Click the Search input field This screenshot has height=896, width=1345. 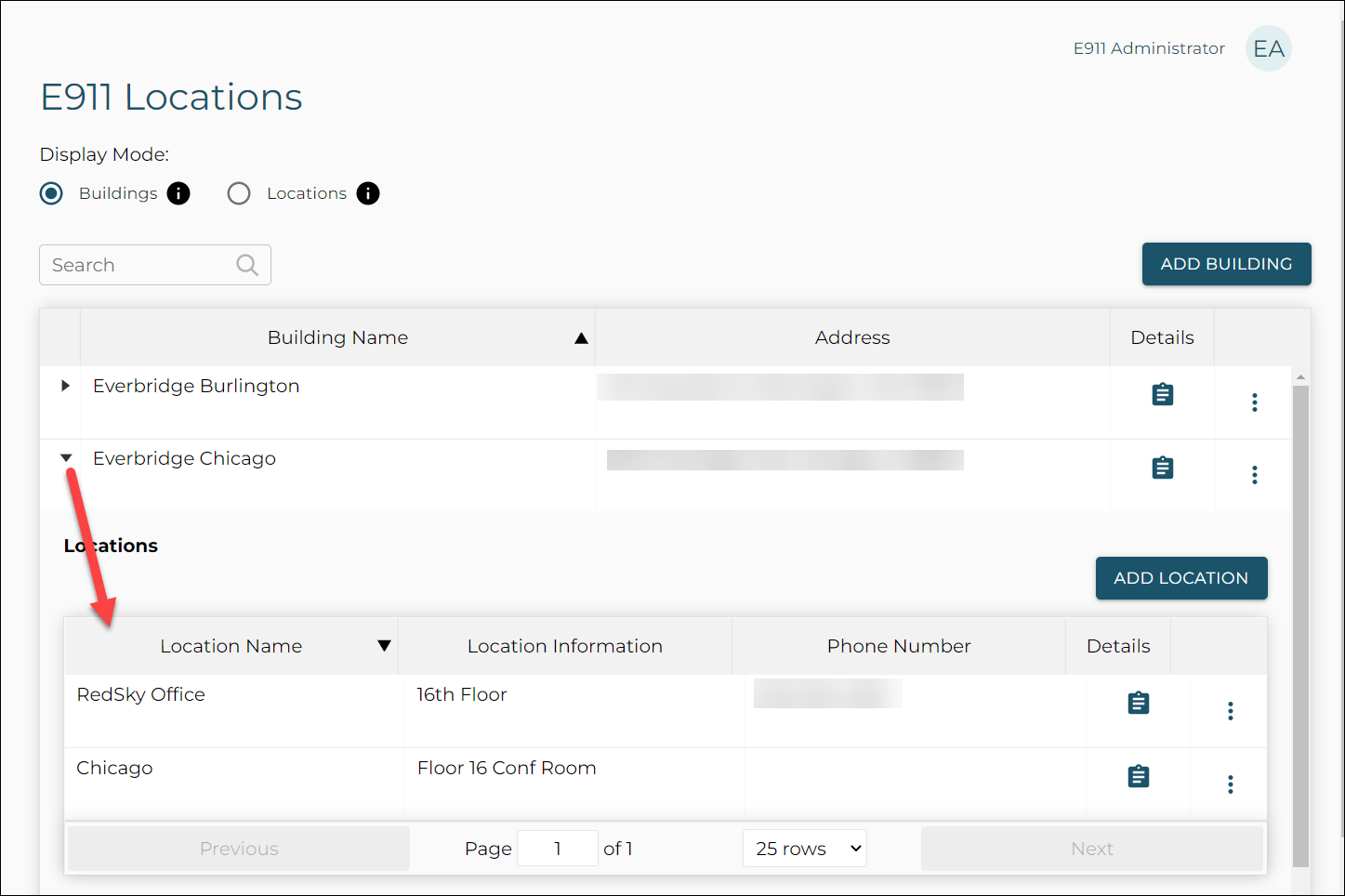139,265
